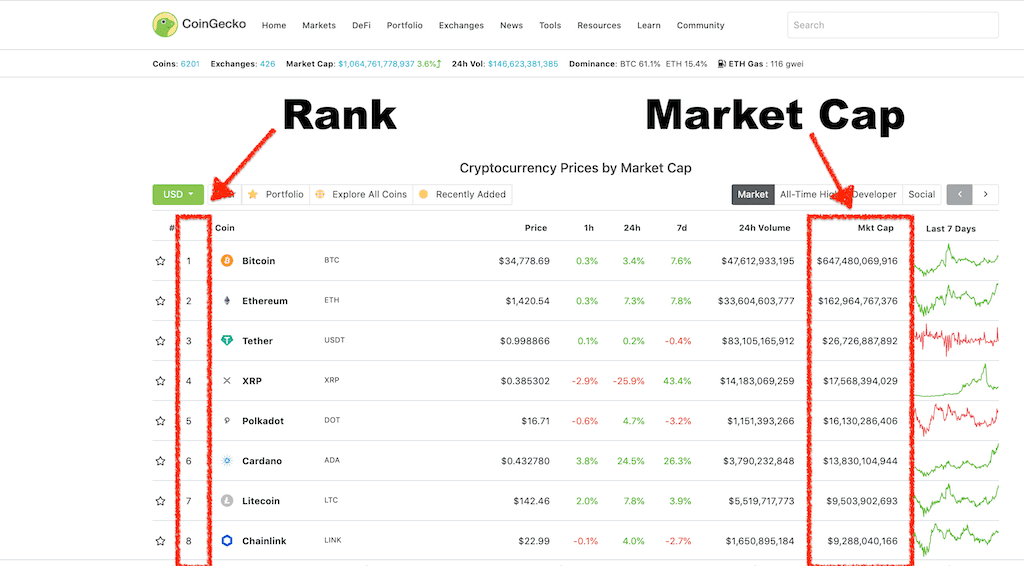Click the exchanges count 426 link
The height and width of the screenshot is (566, 1024).
[x=268, y=64]
